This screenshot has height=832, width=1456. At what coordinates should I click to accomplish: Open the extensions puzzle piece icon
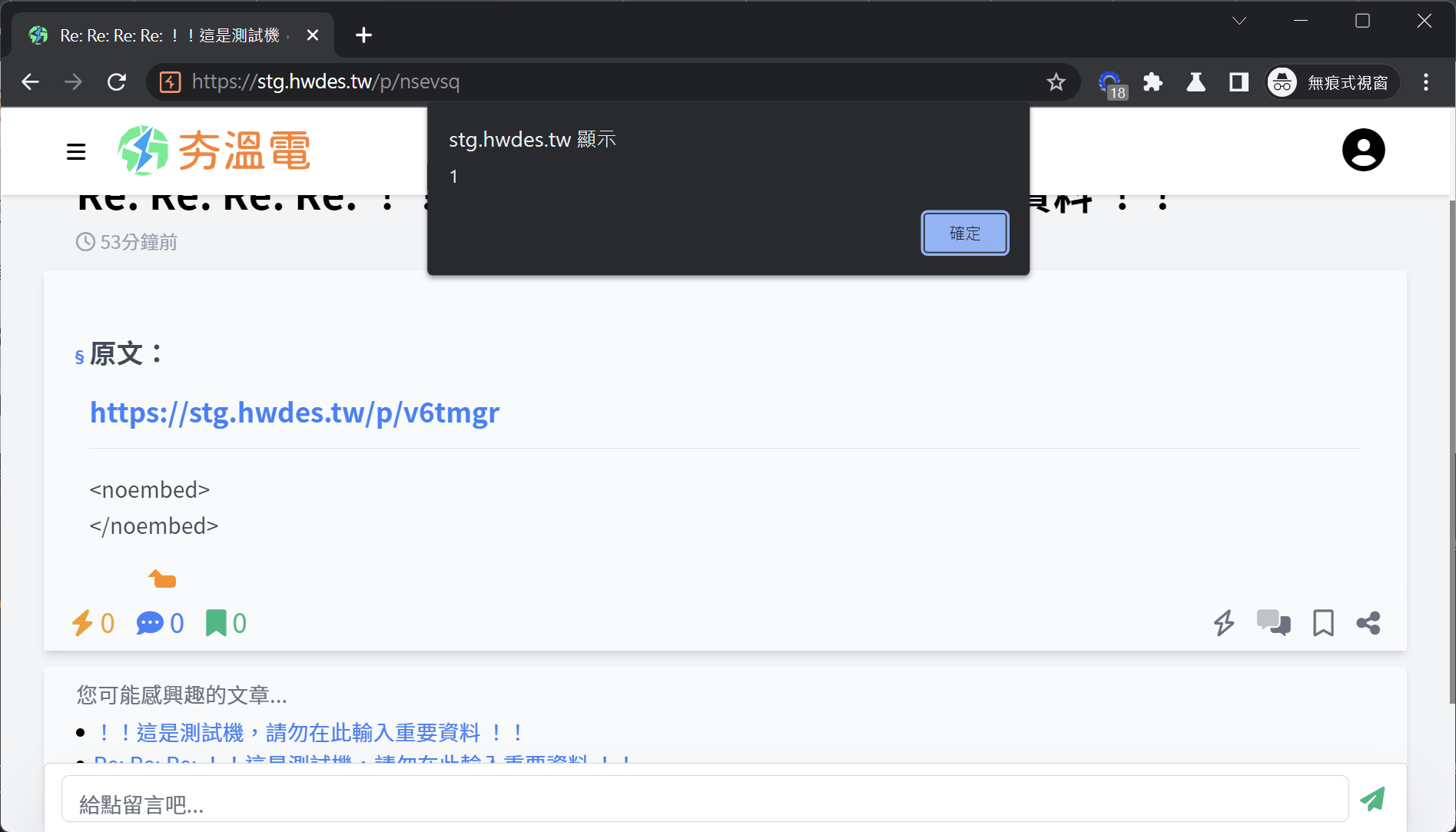point(1153,81)
